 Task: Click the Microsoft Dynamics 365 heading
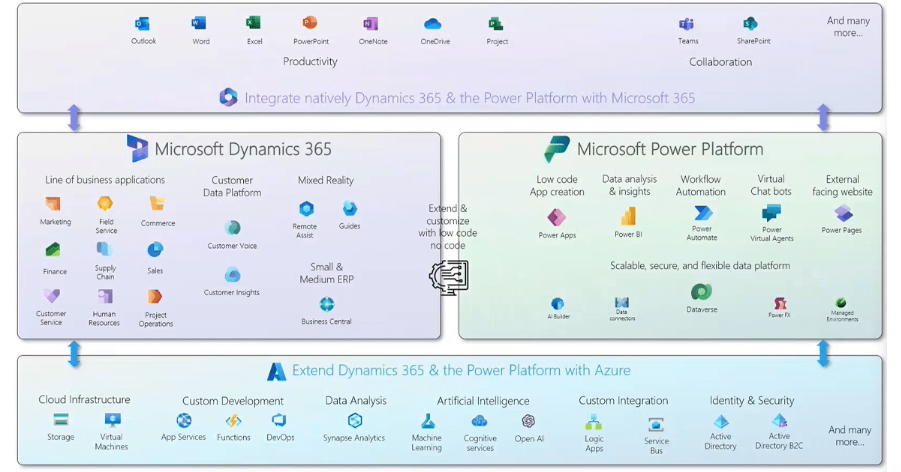(x=242, y=150)
